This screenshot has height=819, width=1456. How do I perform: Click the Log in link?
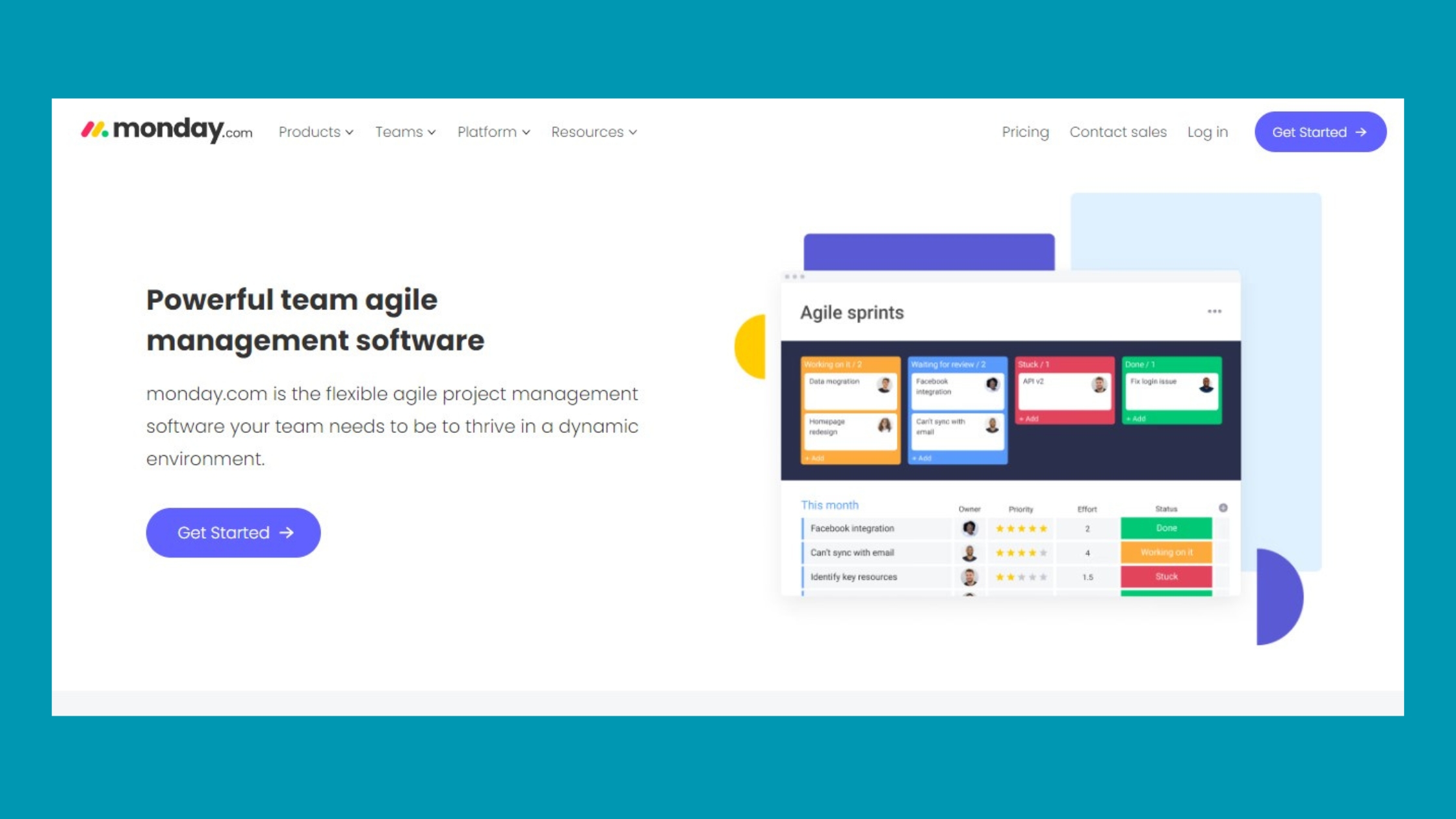click(1208, 132)
